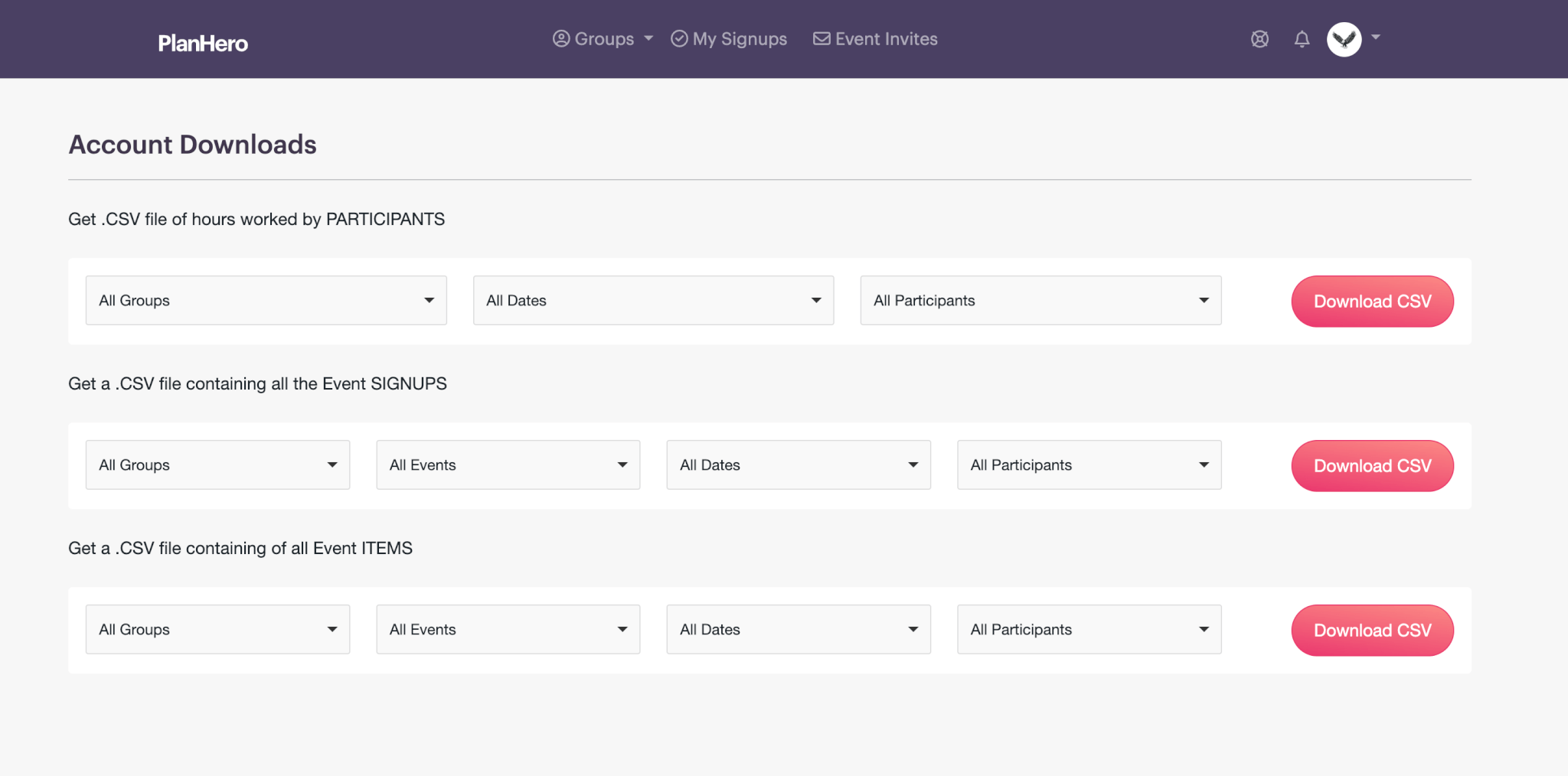
Task: Open the notifications bell
Action: coord(1302,39)
